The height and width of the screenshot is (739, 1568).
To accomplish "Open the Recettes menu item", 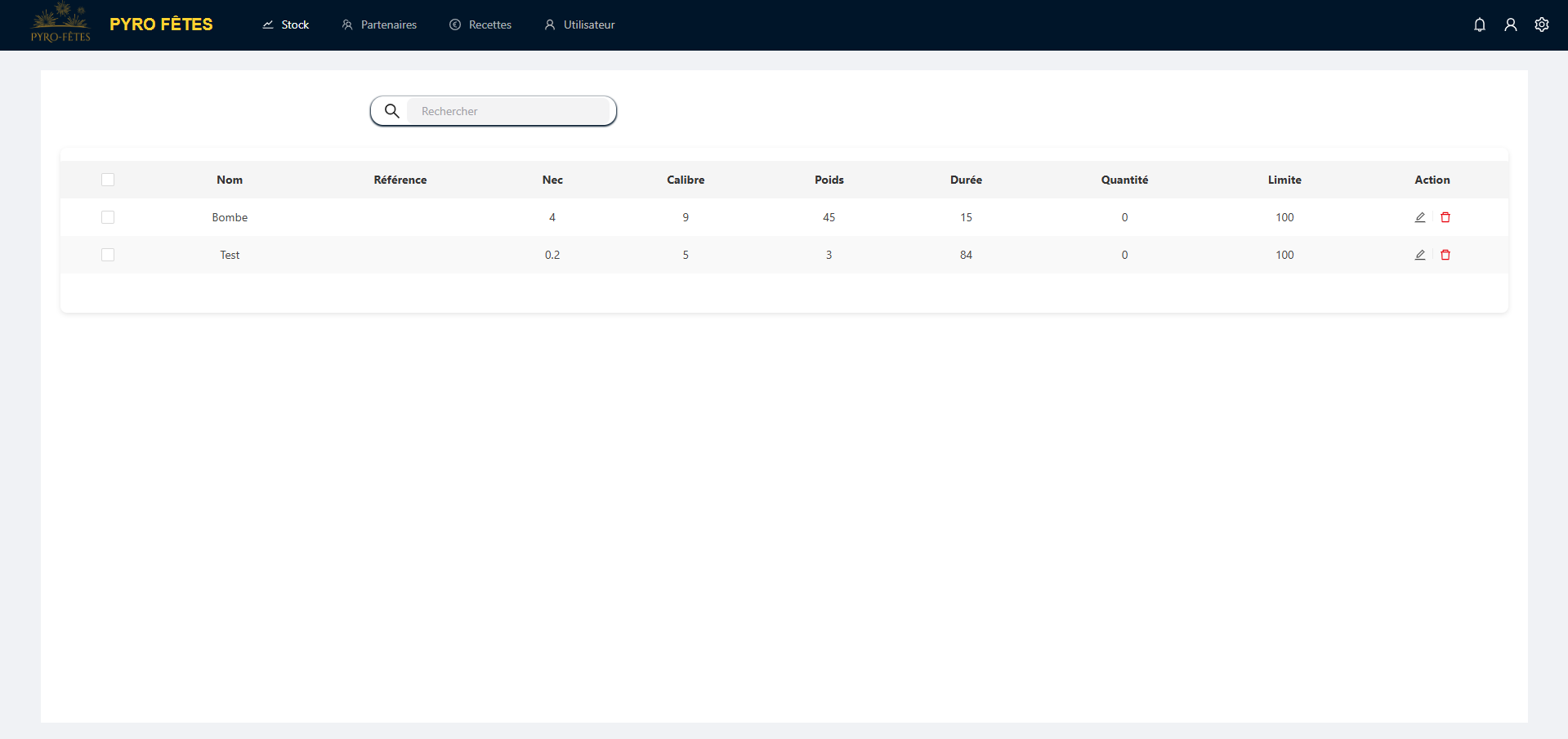I will [x=480, y=24].
